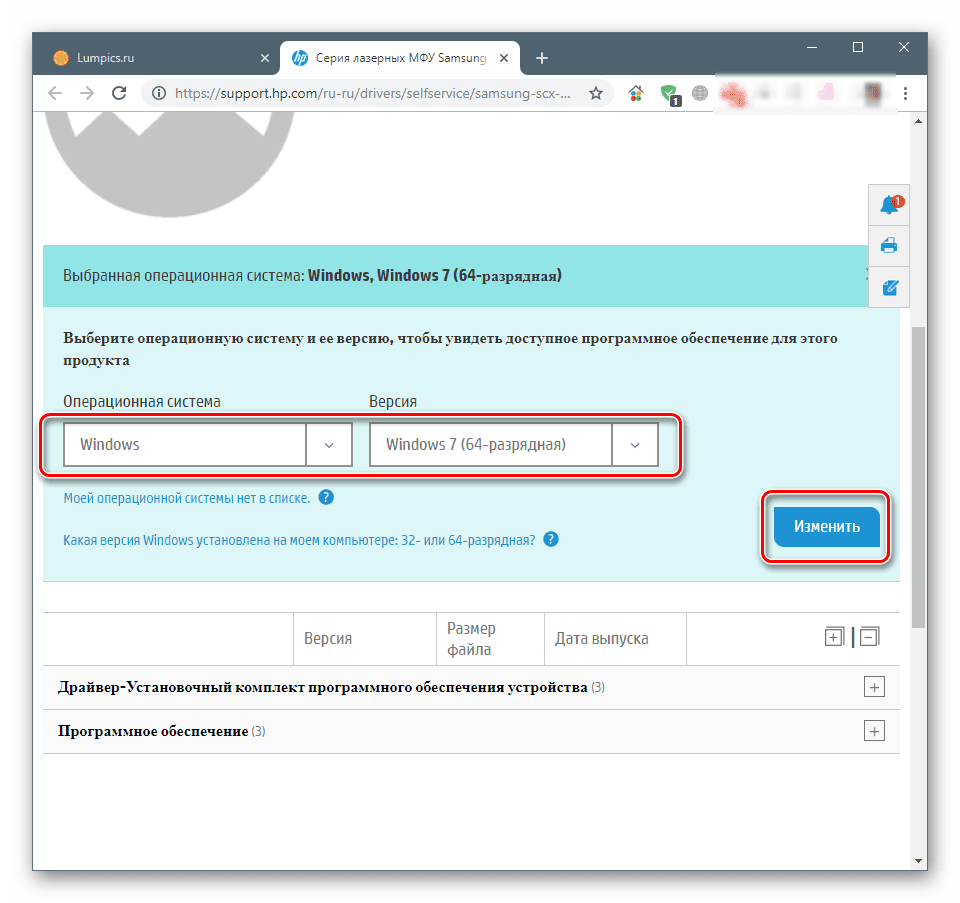This screenshot has width=960, height=903.
Task: Click the site info icon in address bar
Action: pyautogui.click(x=159, y=93)
